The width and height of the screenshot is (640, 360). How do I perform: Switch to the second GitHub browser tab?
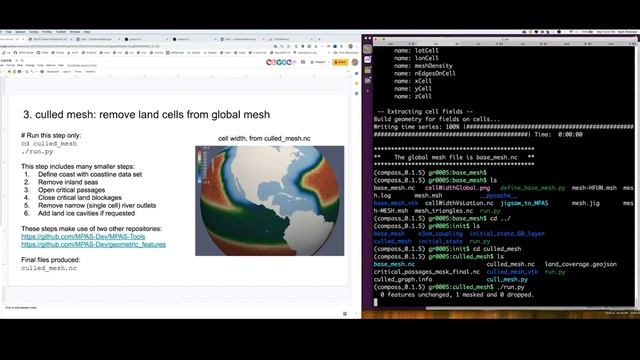click(194, 39)
